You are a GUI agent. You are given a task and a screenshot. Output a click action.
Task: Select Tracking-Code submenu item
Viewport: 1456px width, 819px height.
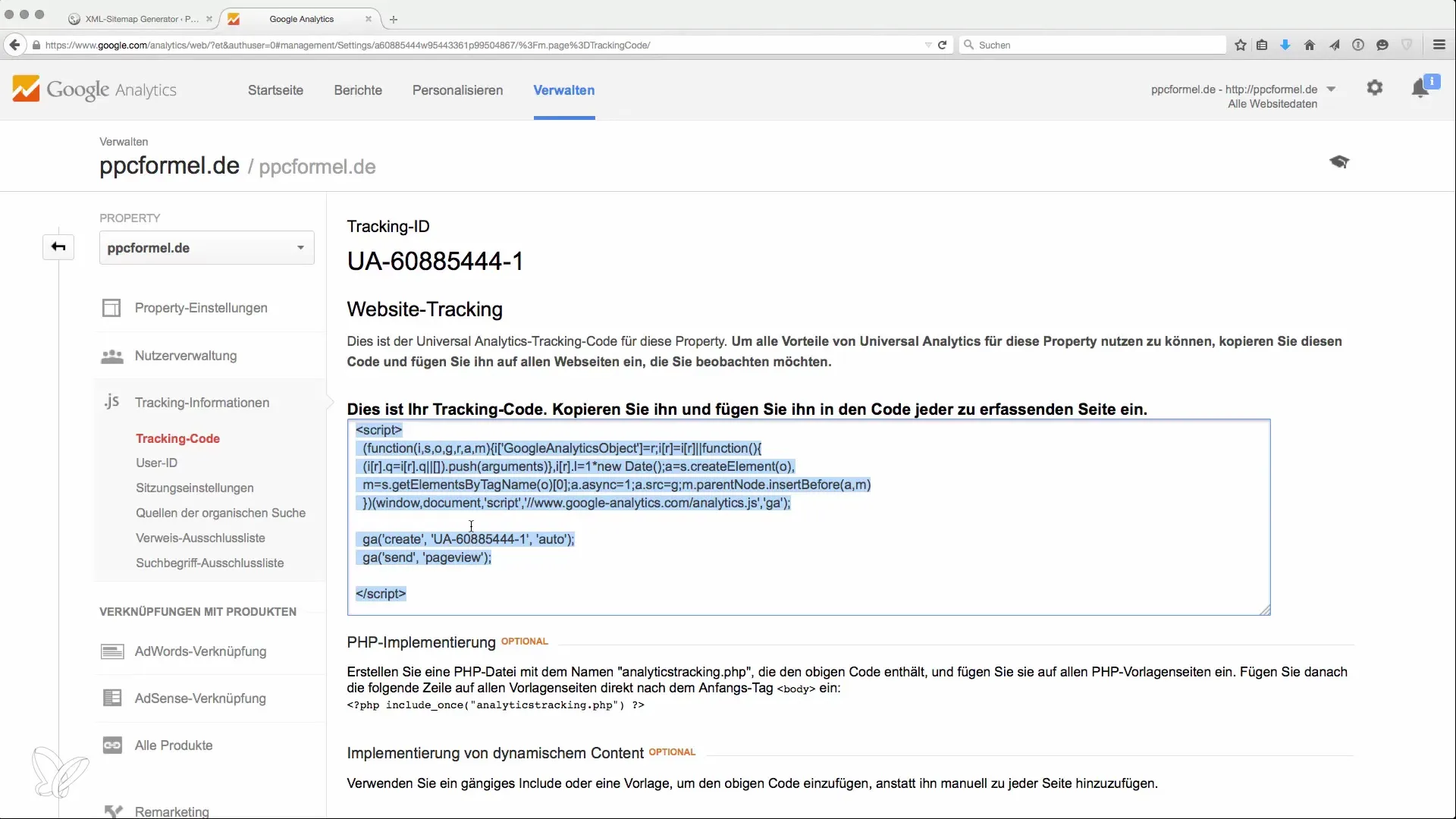177,438
